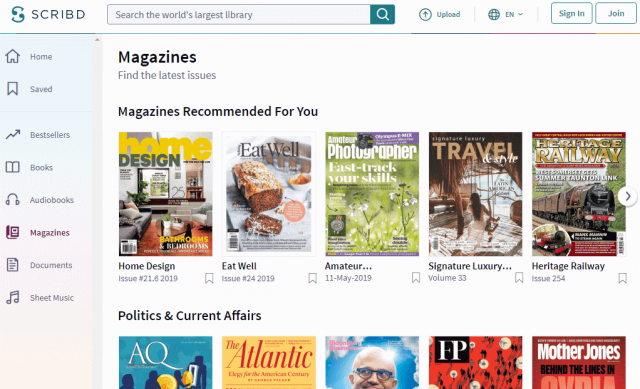Click the 'Issue #24 2019' text
Screen dimensions: 640x389
248,278
